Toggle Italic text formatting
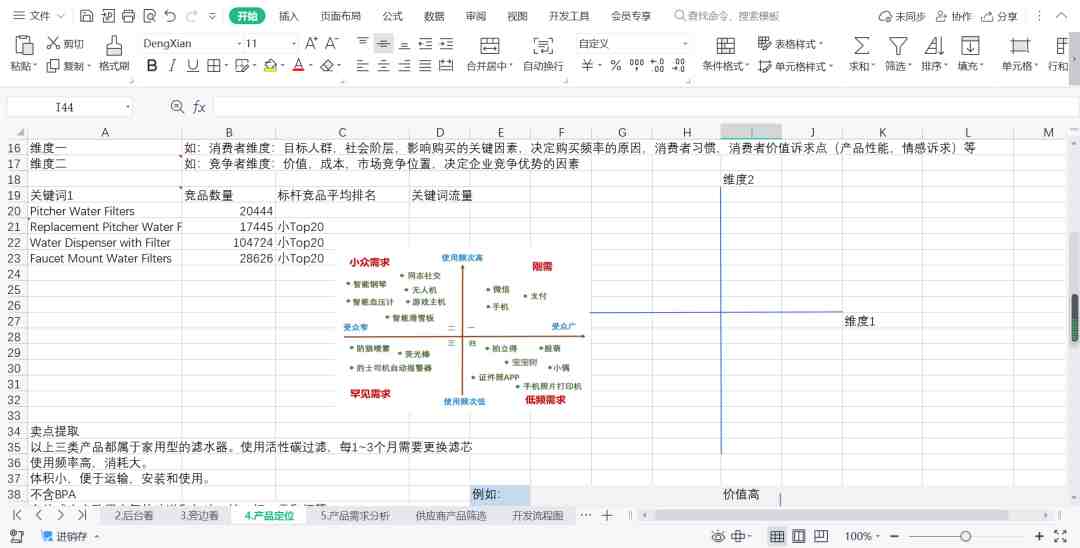 coord(172,65)
